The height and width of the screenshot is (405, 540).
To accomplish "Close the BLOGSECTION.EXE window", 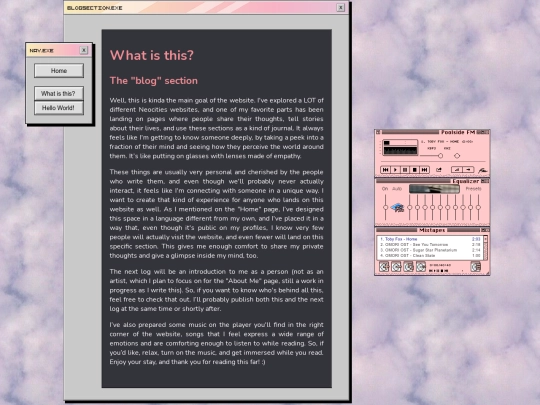I will point(341,8).
